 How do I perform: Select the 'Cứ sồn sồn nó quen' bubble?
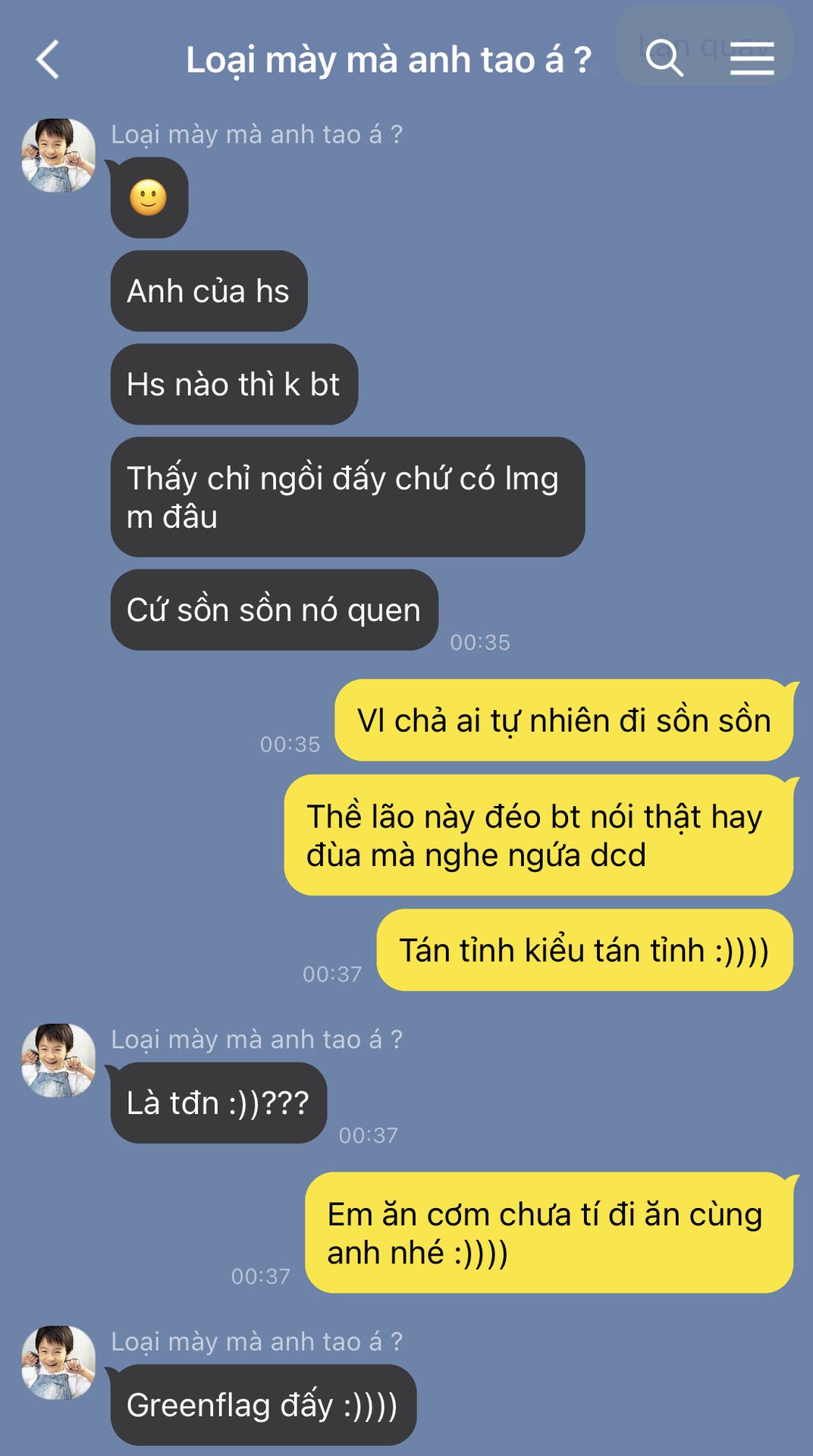coord(275,610)
